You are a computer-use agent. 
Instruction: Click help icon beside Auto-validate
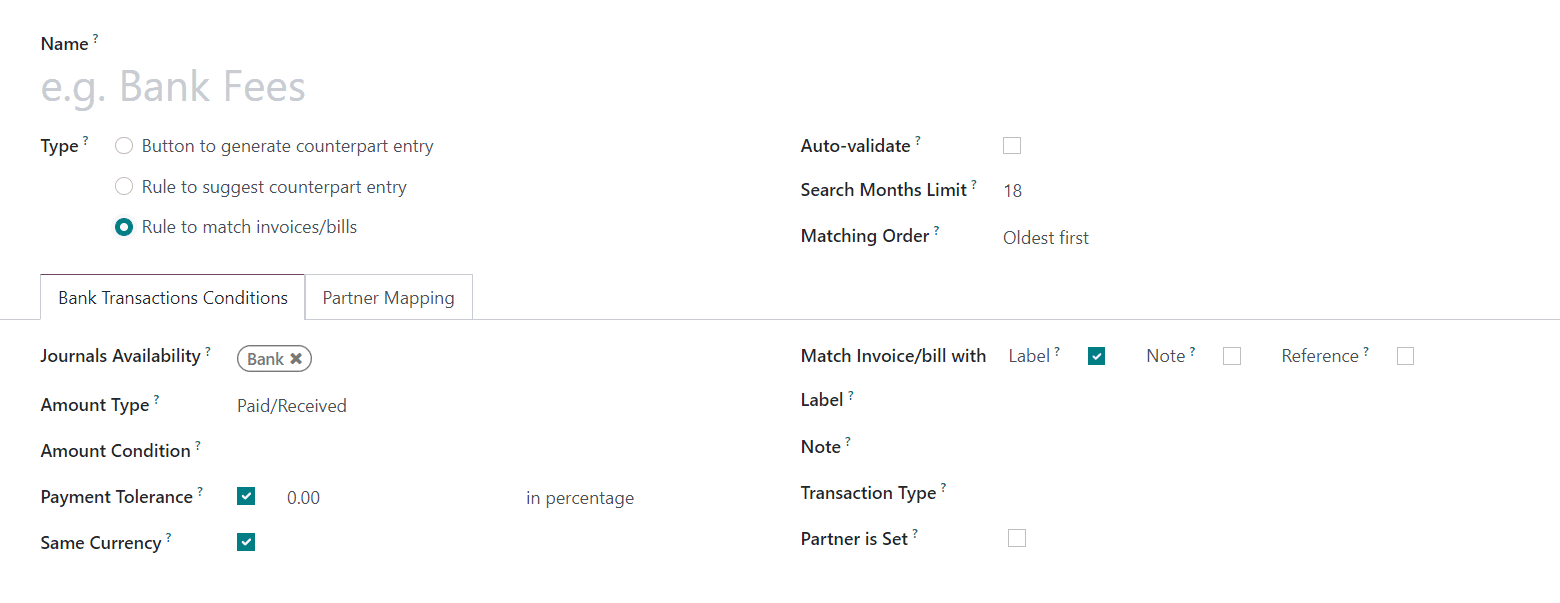pyautogui.click(x=918, y=141)
